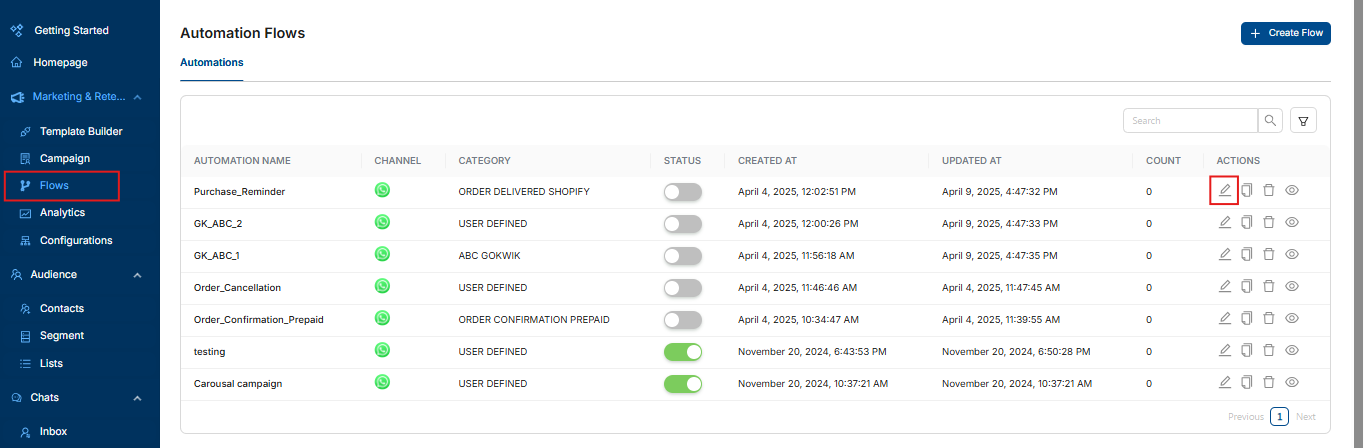Open Template Builder in the sidebar
1364x448 pixels.
coord(80,131)
